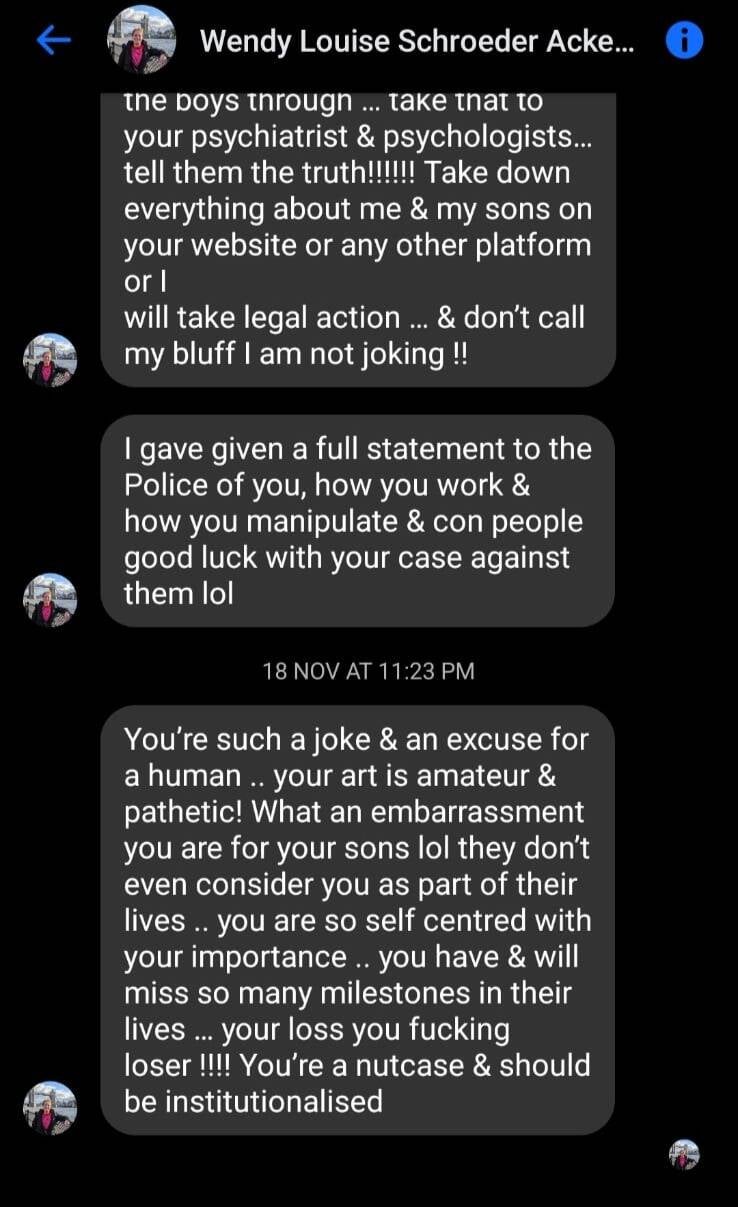Tap avatar beside "be institutionalised" message
Screen dimensions: 738x1207
[50, 1108]
